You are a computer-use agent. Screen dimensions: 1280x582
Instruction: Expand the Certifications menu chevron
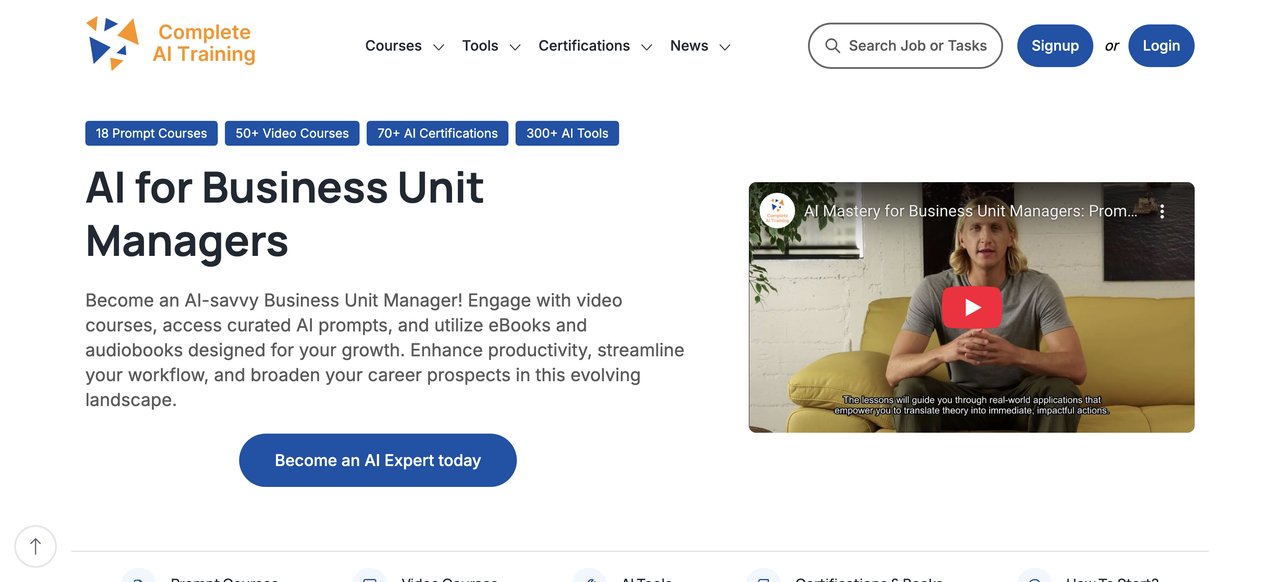coord(647,47)
